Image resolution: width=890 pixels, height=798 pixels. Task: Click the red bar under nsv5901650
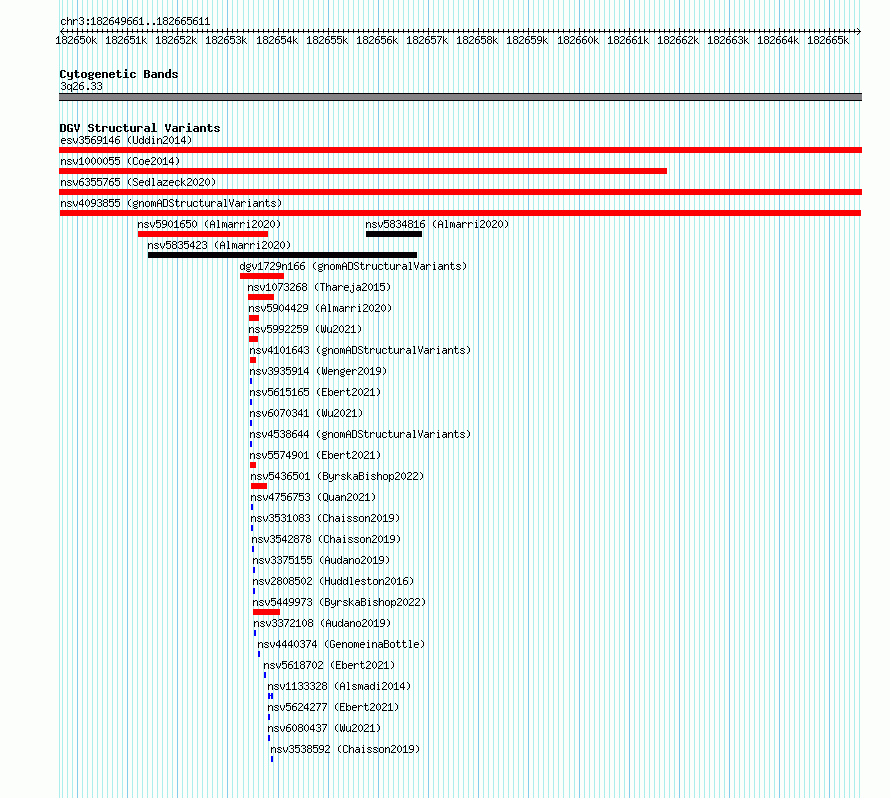(203, 234)
